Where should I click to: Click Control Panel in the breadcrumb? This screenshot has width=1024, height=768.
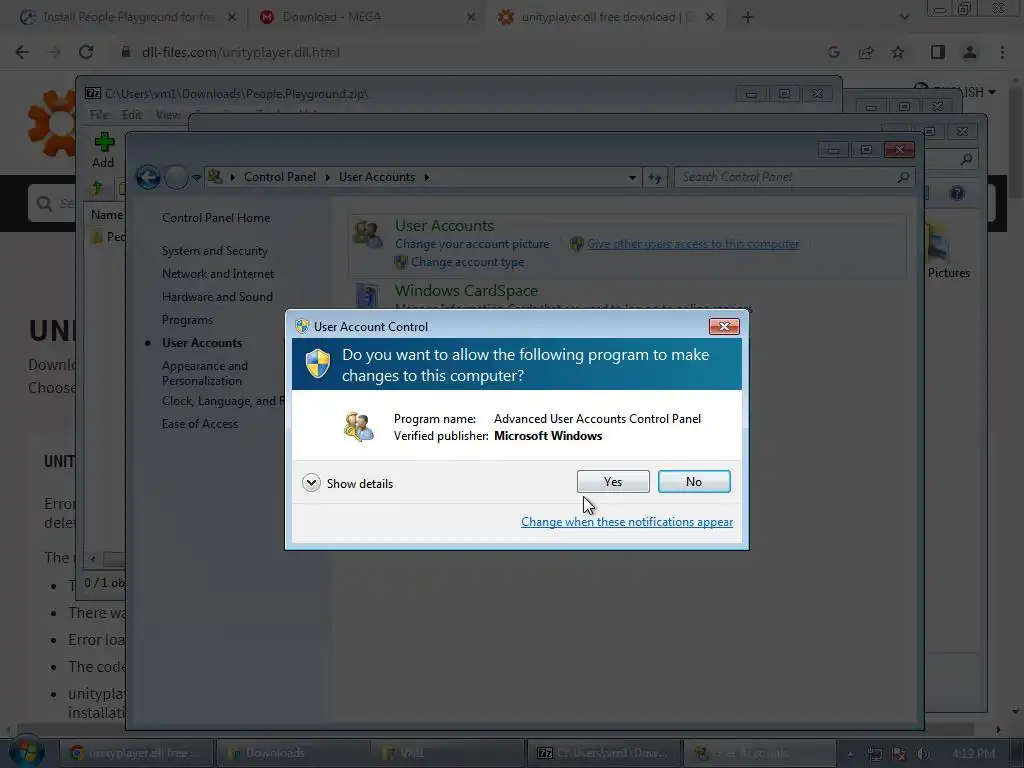click(280, 177)
